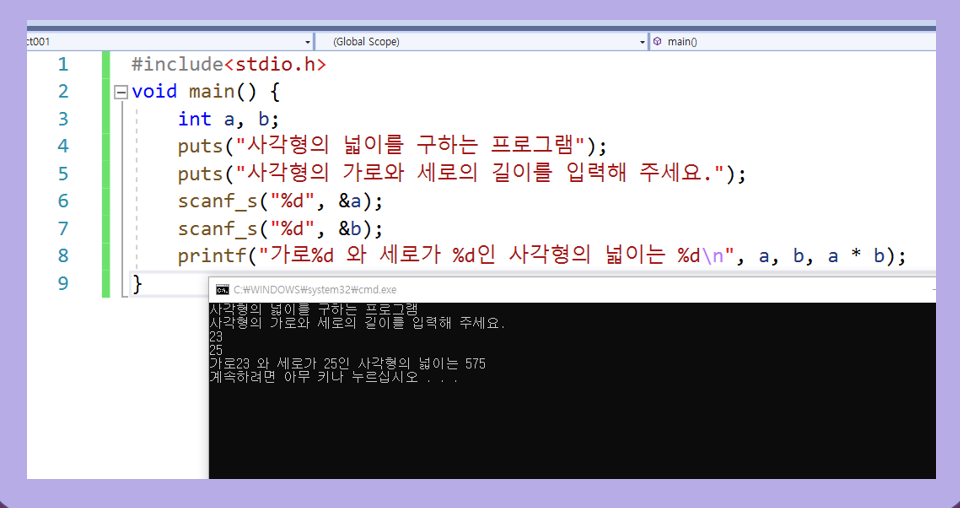Click the main() method cube icon

(657, 42)
